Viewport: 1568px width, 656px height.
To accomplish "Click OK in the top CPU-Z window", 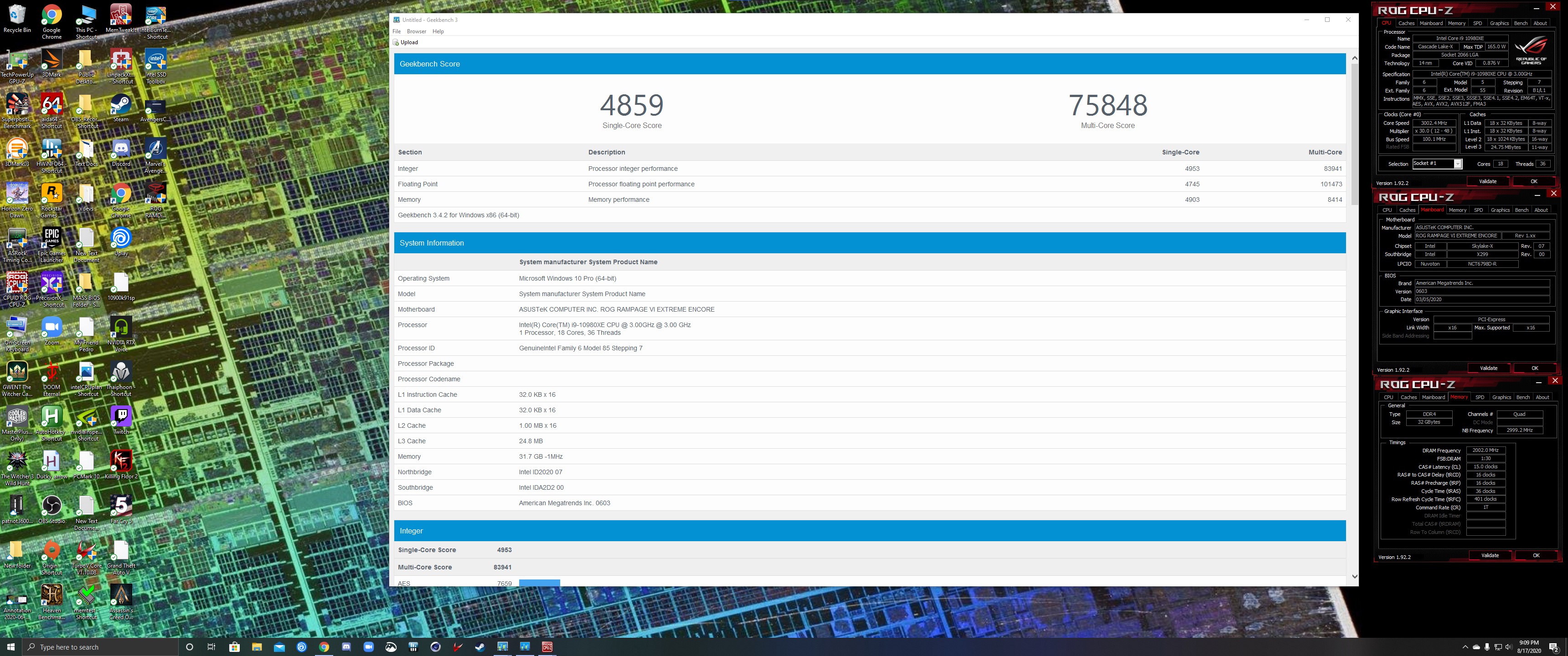I will pyautogui.click(x=1533, y=181).
